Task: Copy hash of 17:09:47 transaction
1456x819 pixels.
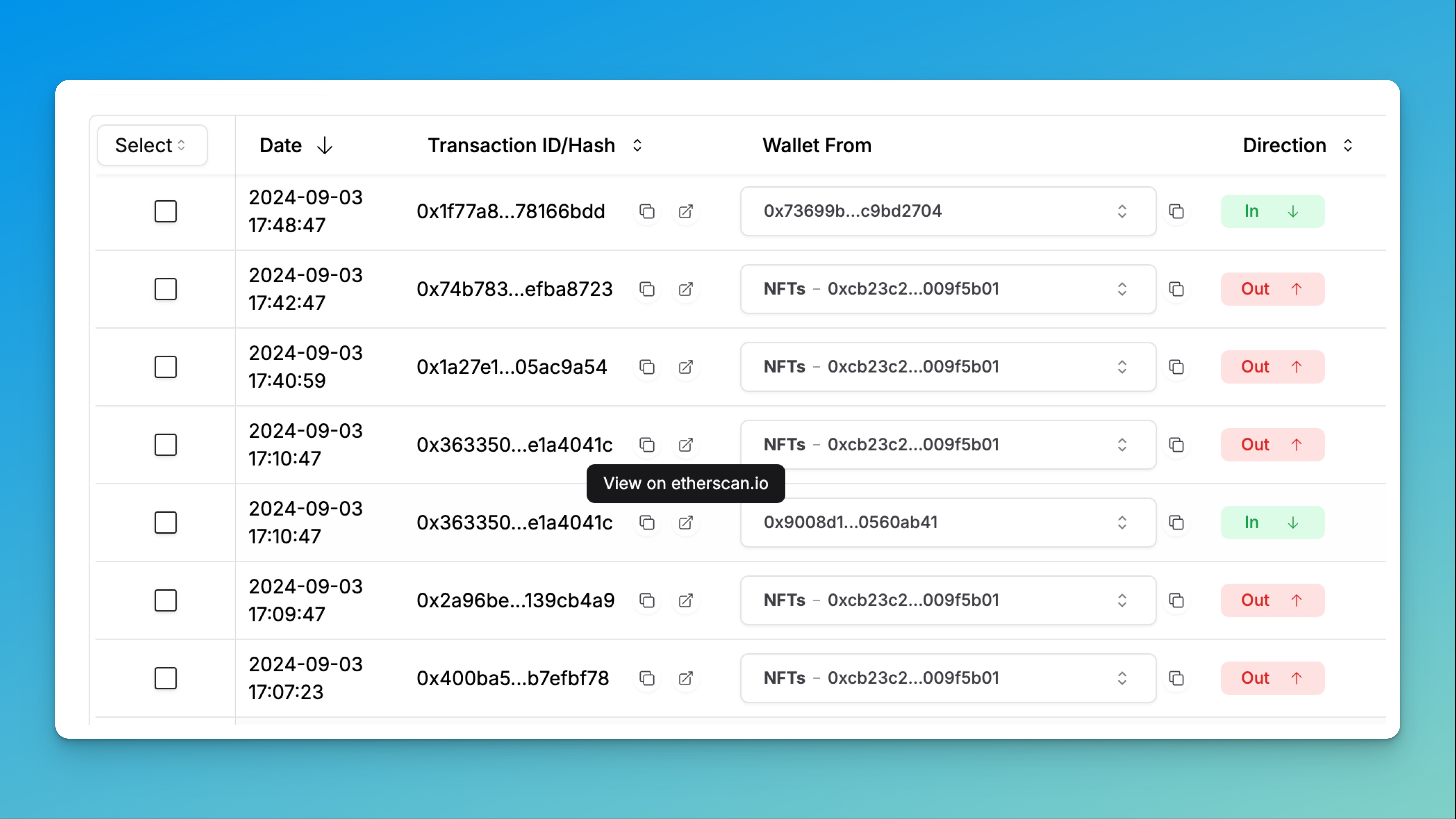Action: point(647,600)
